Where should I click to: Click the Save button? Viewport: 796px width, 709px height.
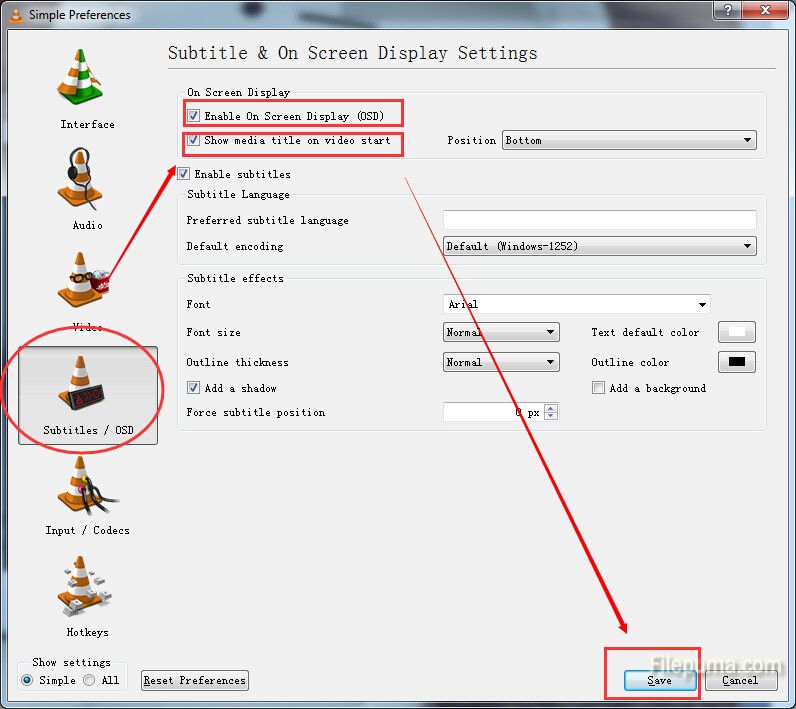[x=659, y=680]
